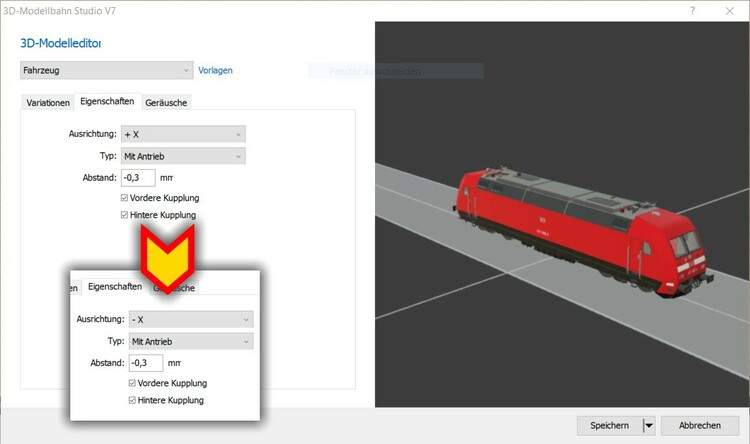750x444 pixels.
Task: Close the 3D-Modellbahn Studio dialog
Action: [x=729, y=11]
